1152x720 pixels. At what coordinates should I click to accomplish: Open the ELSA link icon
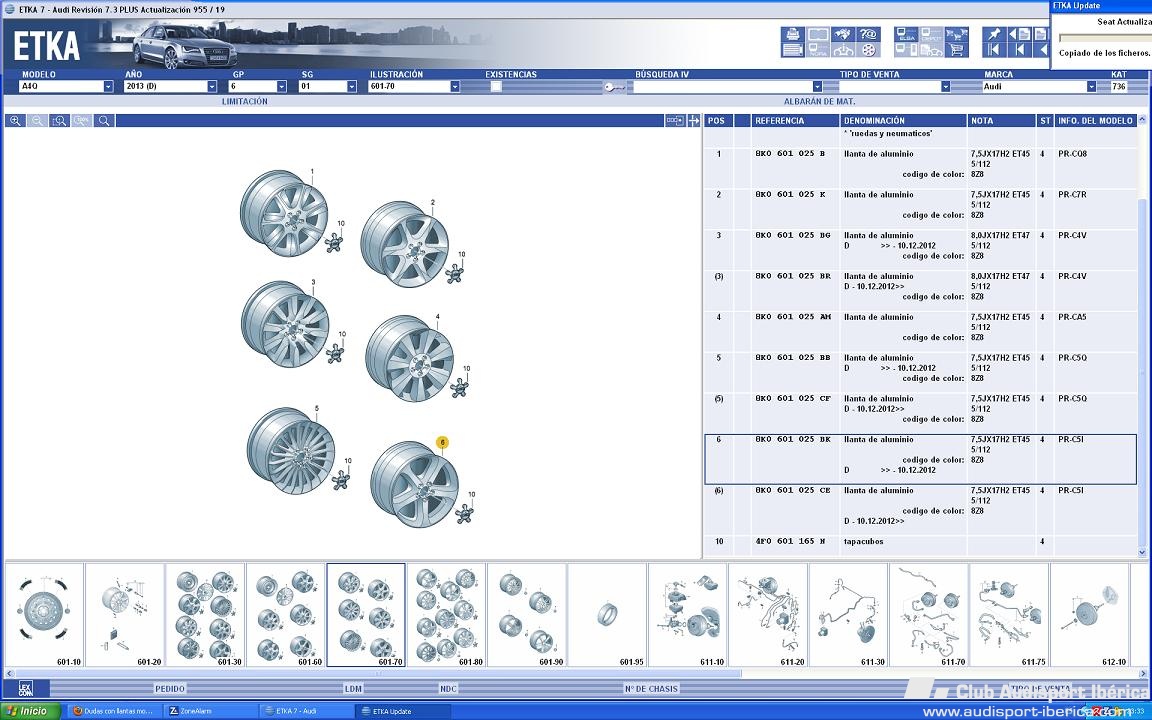[907, 34]
